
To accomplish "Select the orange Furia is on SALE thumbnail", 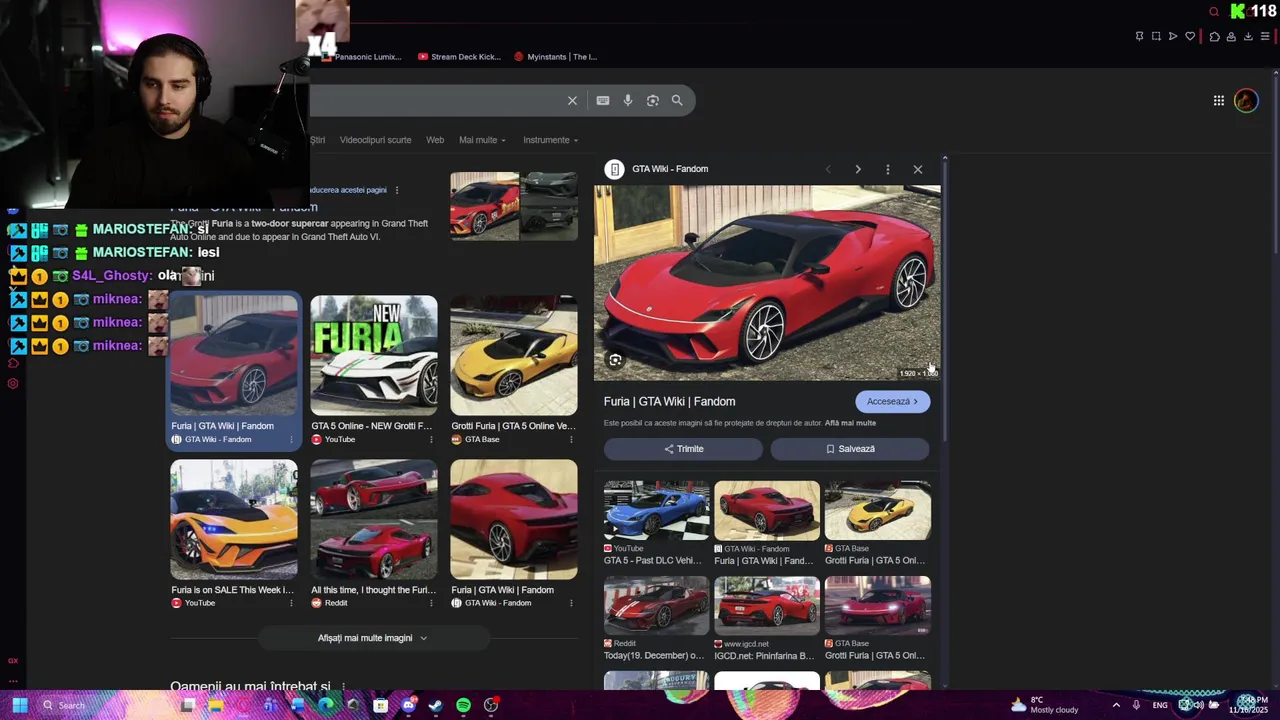I will tap(234, 519).
